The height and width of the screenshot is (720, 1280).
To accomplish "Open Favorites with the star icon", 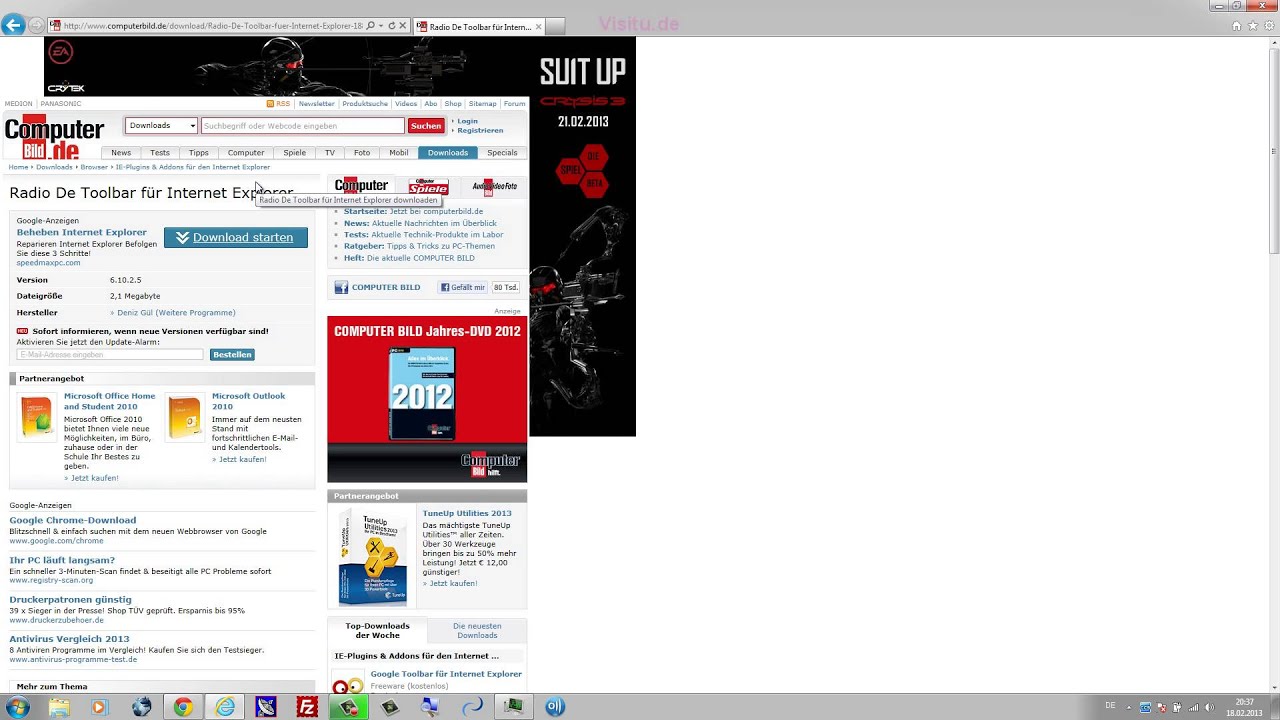I will (1252, 26).
